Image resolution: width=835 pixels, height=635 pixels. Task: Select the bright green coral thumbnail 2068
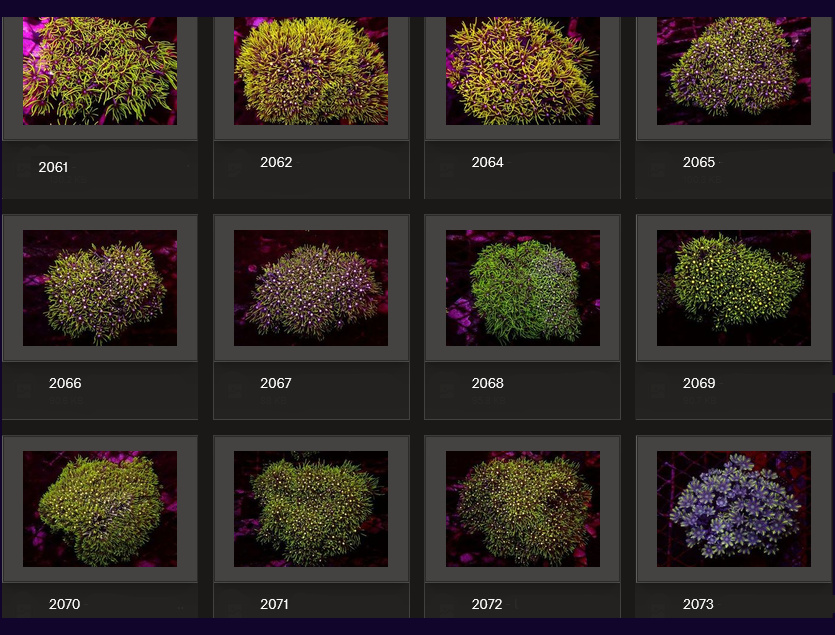(x=523, y=288)
